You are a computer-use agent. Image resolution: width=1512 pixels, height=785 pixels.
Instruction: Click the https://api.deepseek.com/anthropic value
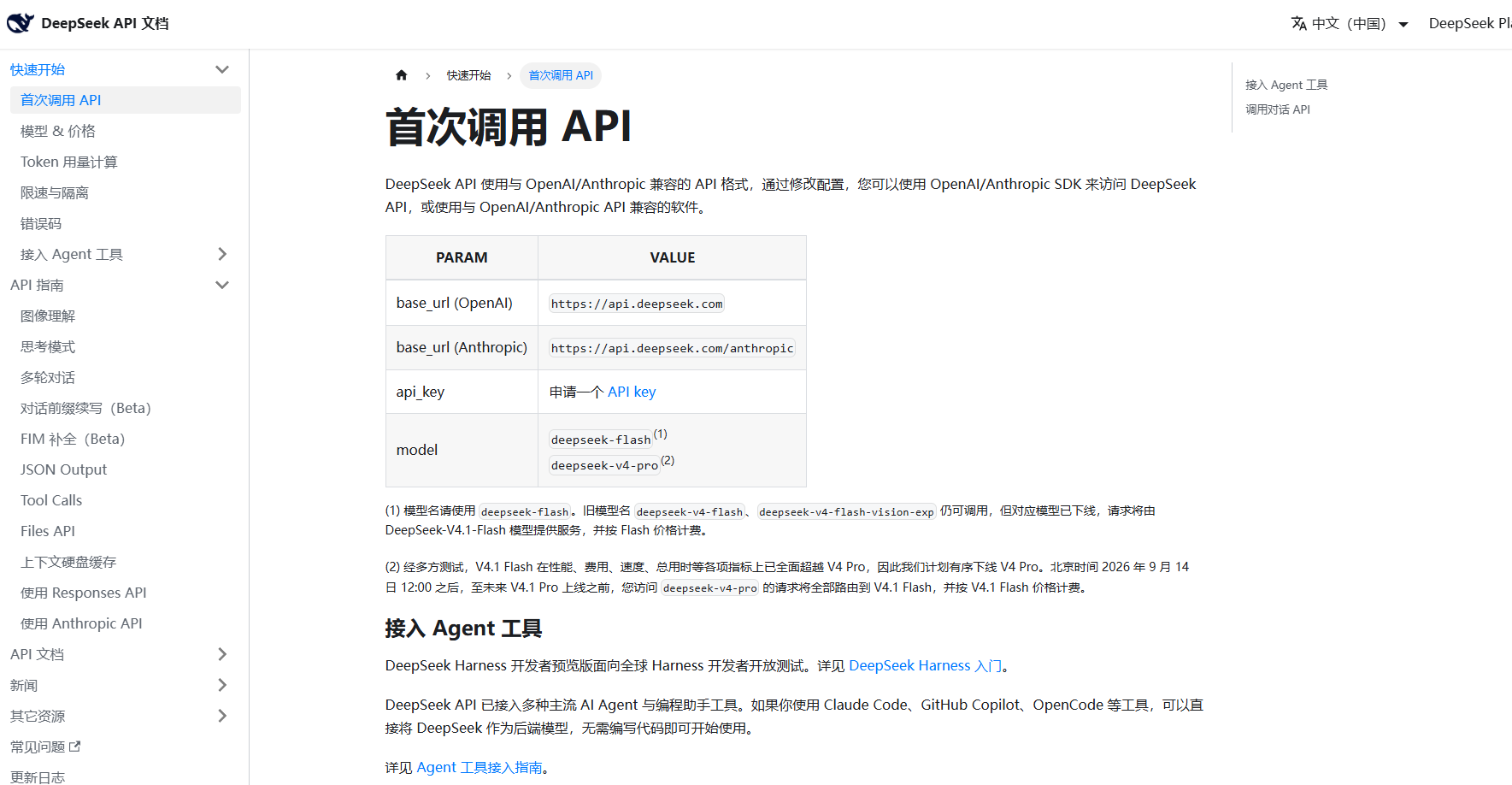pyautogui.click(x=672, y=348)
